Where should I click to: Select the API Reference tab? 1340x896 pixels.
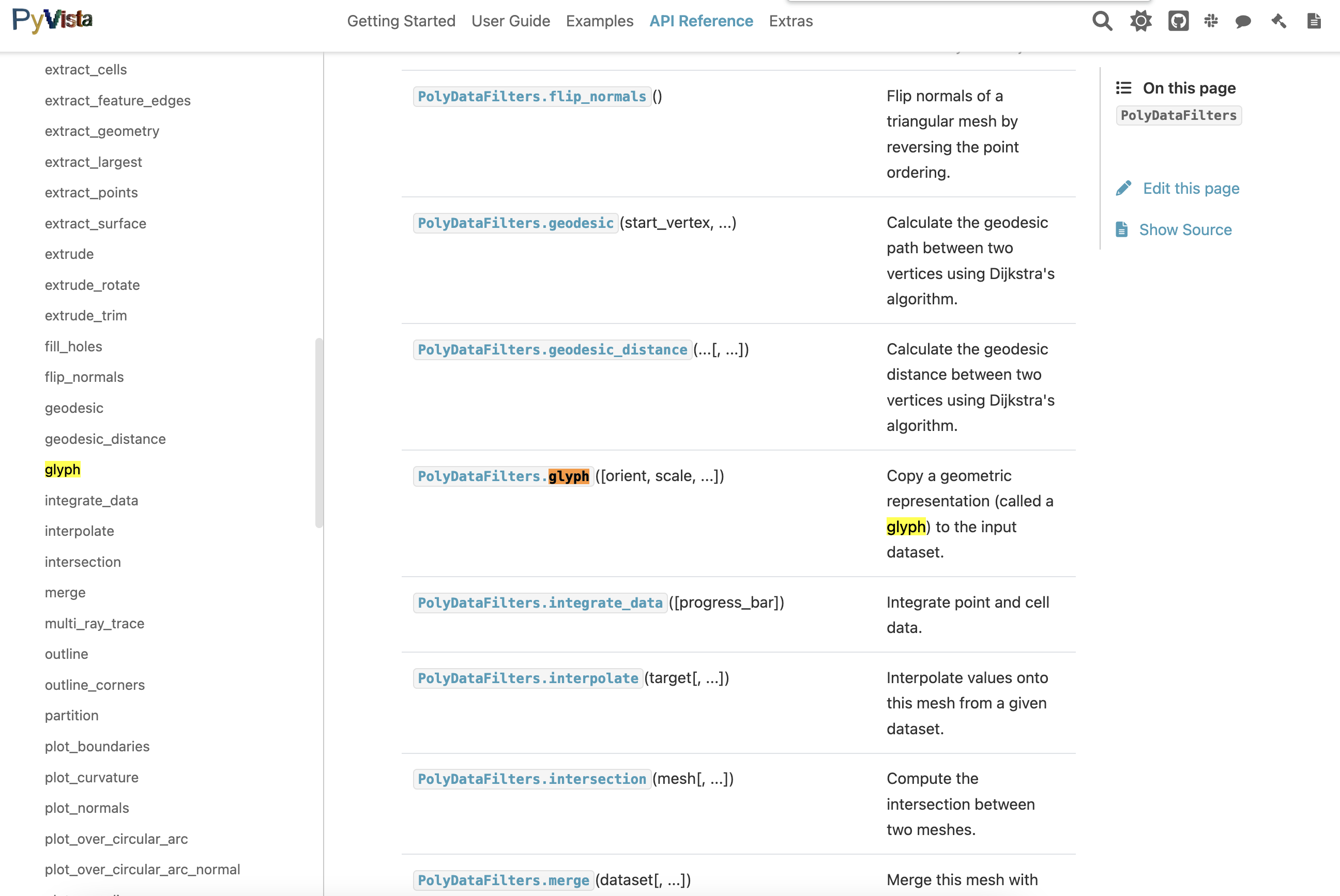[x=702, y=21]
